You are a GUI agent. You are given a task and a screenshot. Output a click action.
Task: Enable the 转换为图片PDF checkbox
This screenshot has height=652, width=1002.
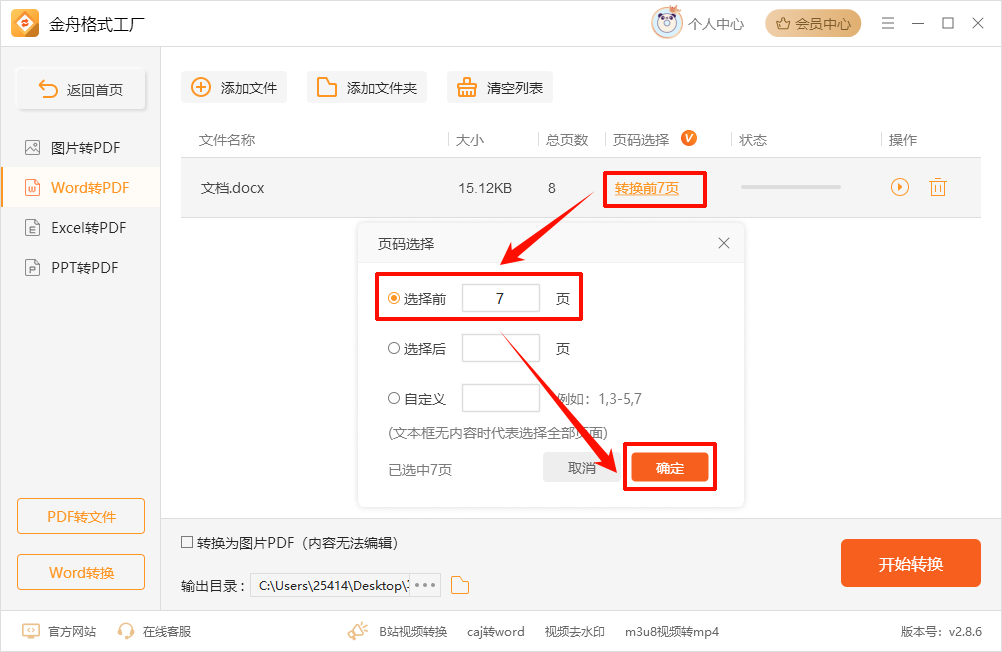(x=186, y=543)
